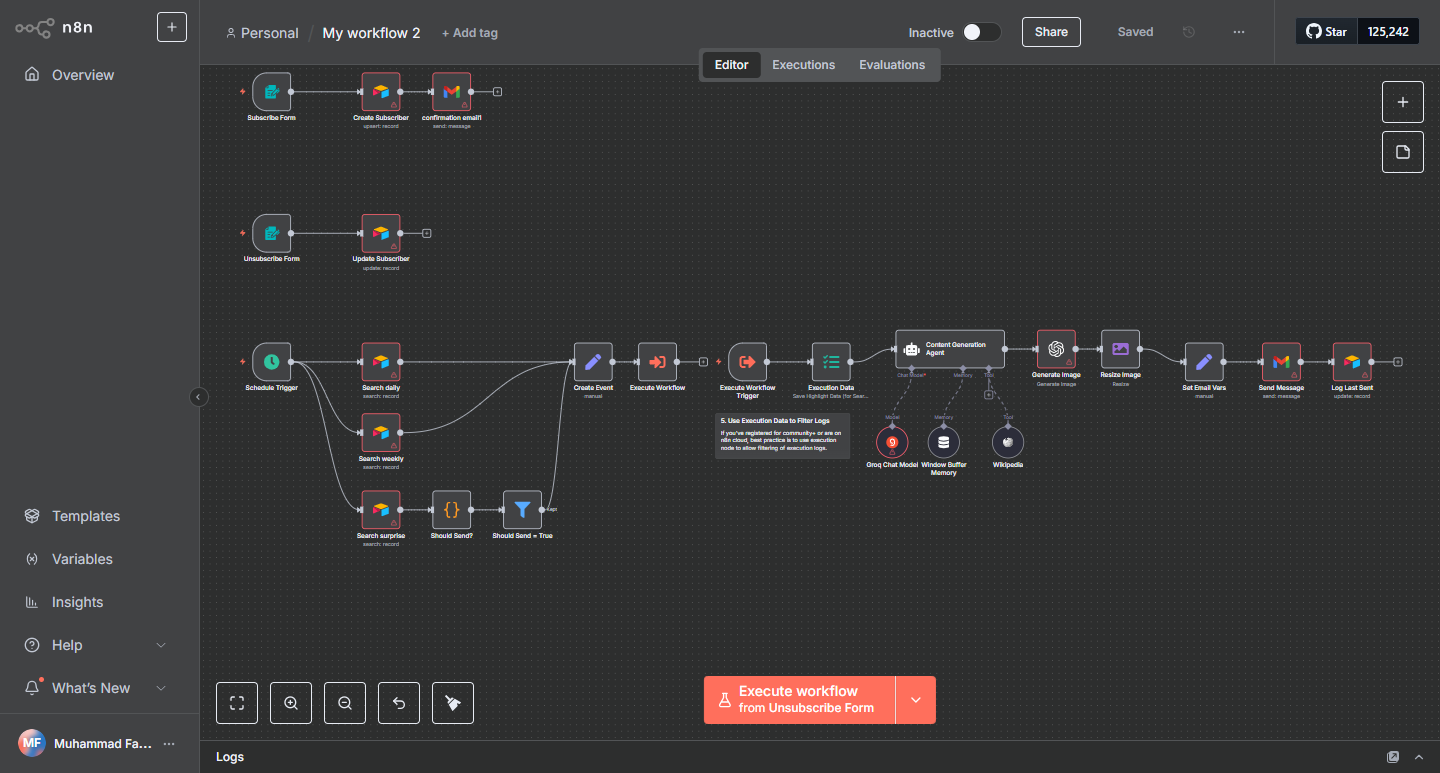Image resolution: width=1440 pixels, height=773 pixels.
Task: Toggle the workflow Inactive switch
Action: coord(981,32)
